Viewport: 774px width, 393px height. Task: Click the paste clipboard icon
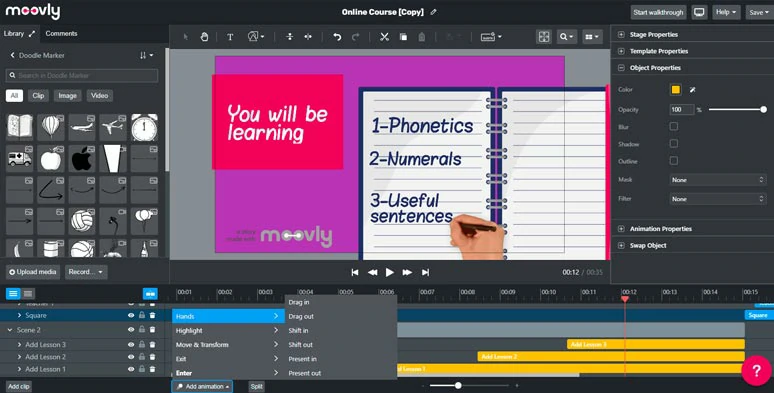coord(422,37)
